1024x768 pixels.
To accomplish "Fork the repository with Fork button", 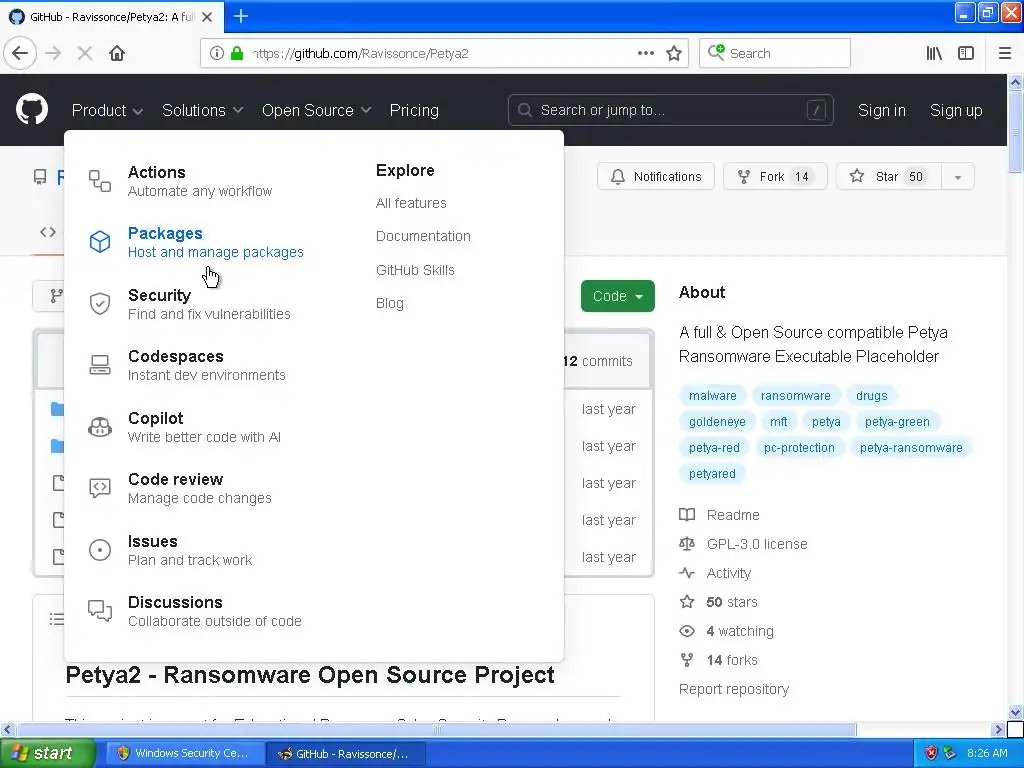I will [x=775, y=176].
